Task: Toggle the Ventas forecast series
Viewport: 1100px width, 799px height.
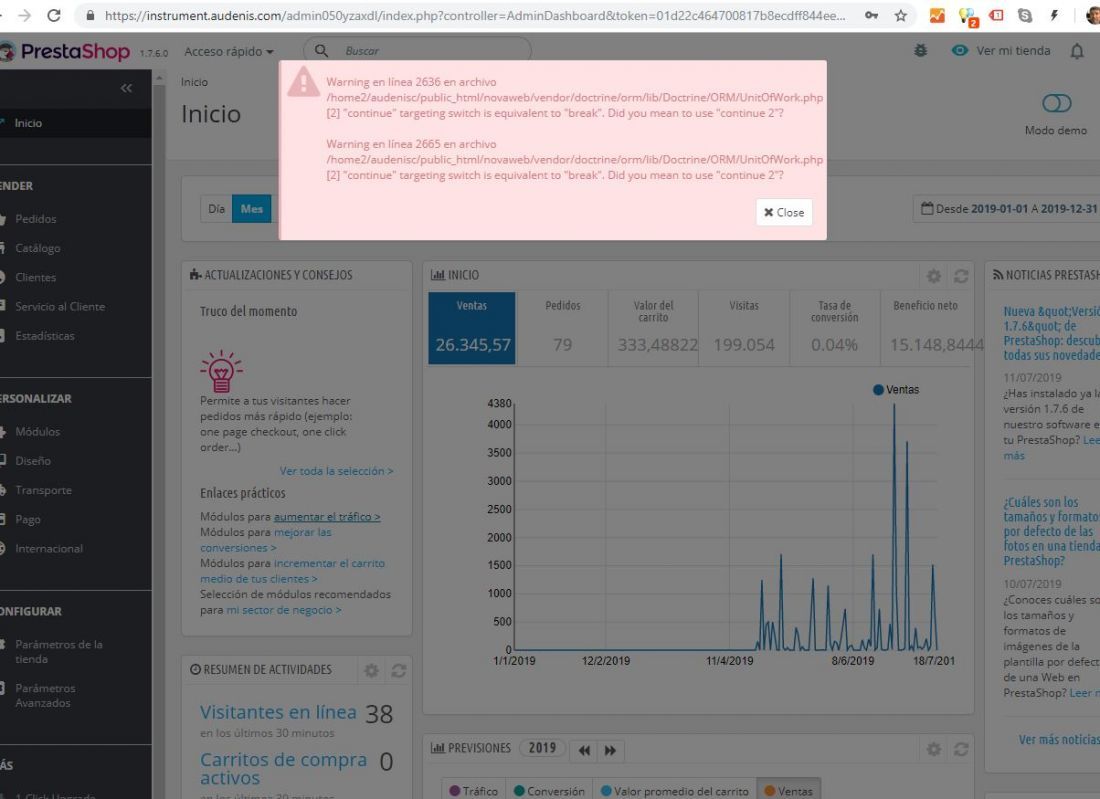Action: pyautogui.click(x=789, y=791)
